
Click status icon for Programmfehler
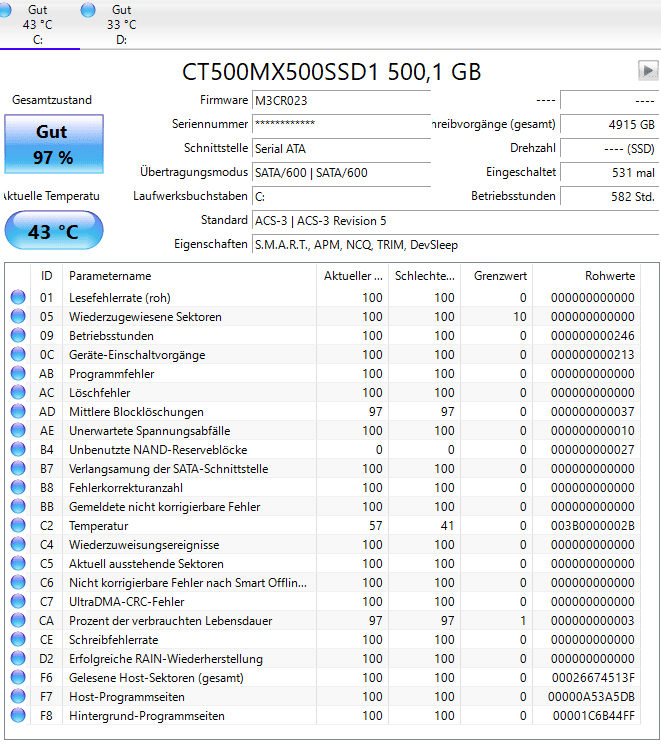pos(18,374)
